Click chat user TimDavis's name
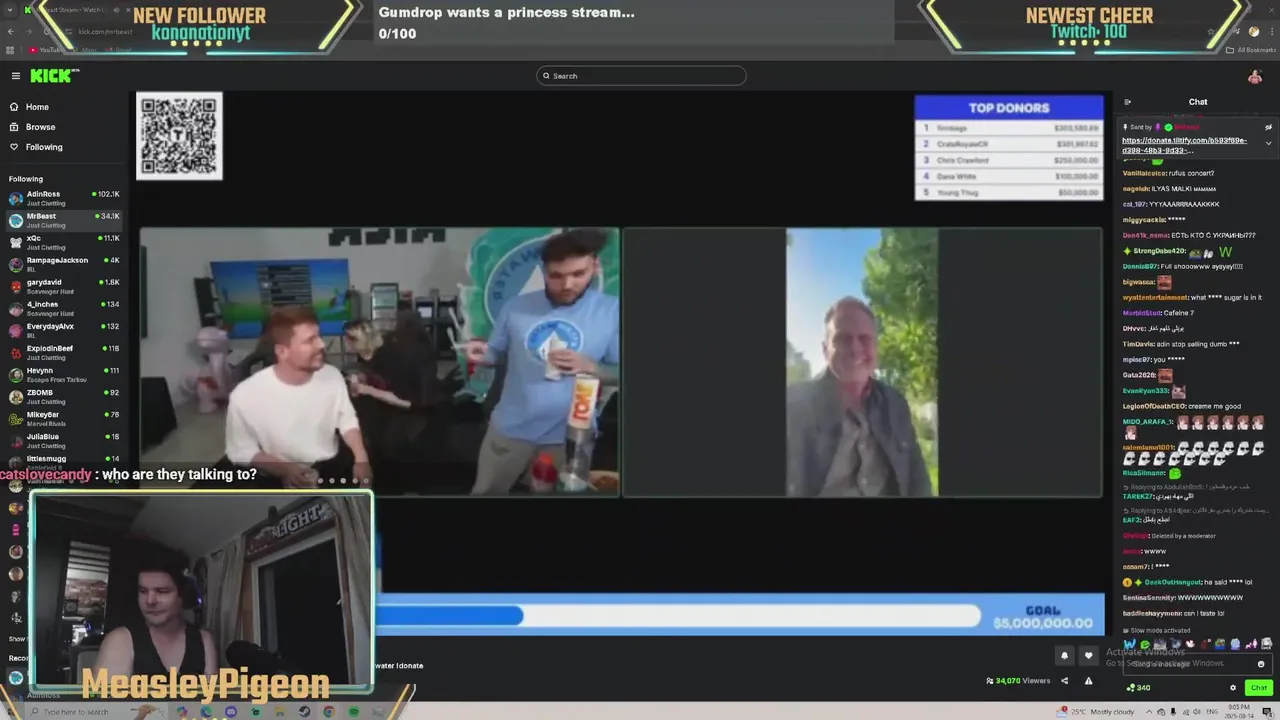This screenshot has height=720, width=1280. (x=1138, y=344)
